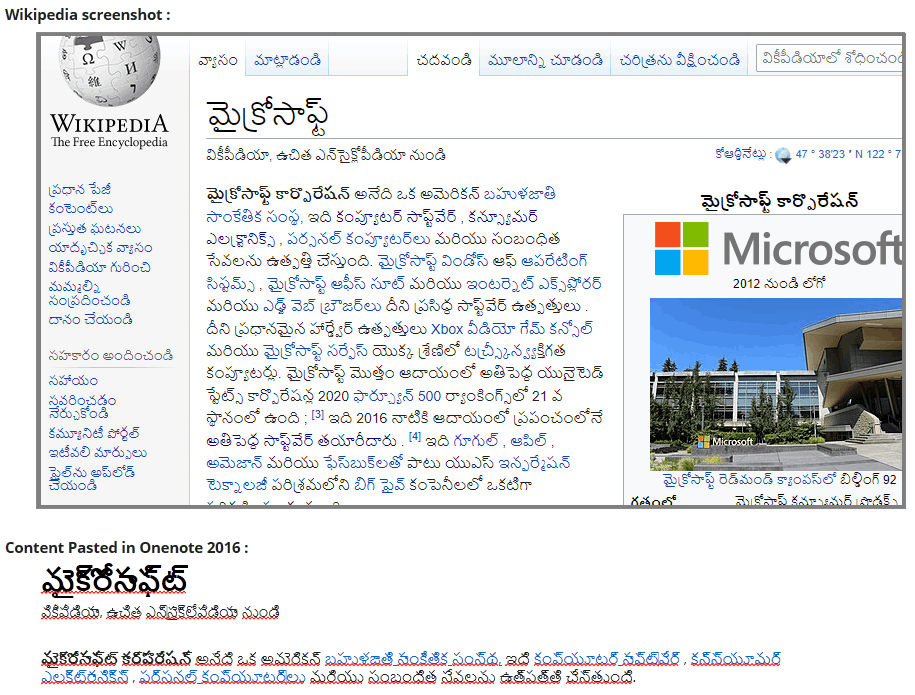Image resolution: width=915 pixels, height=695 pixels.
Task: Click the Wikipedia search input field
Action: 829,58
